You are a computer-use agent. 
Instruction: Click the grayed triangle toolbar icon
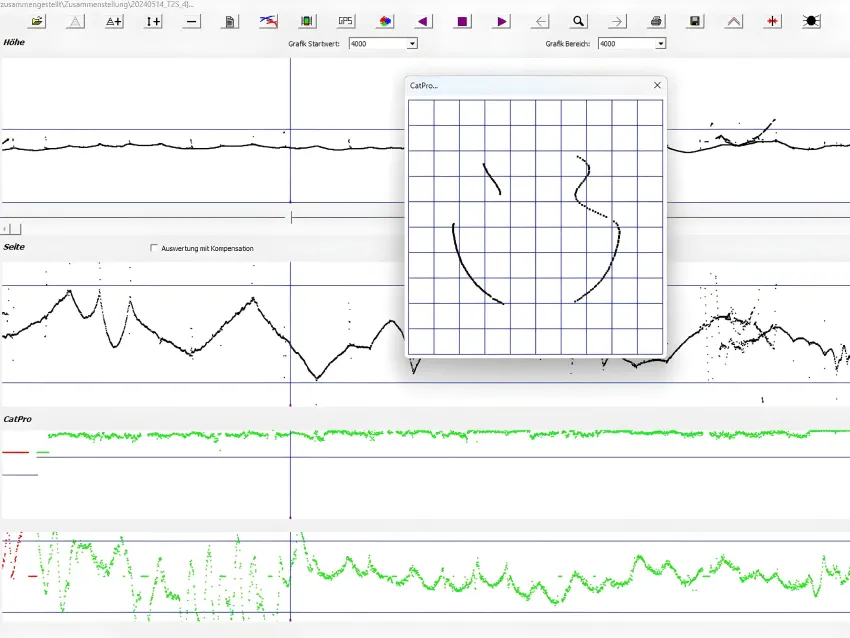click(75, 22)
